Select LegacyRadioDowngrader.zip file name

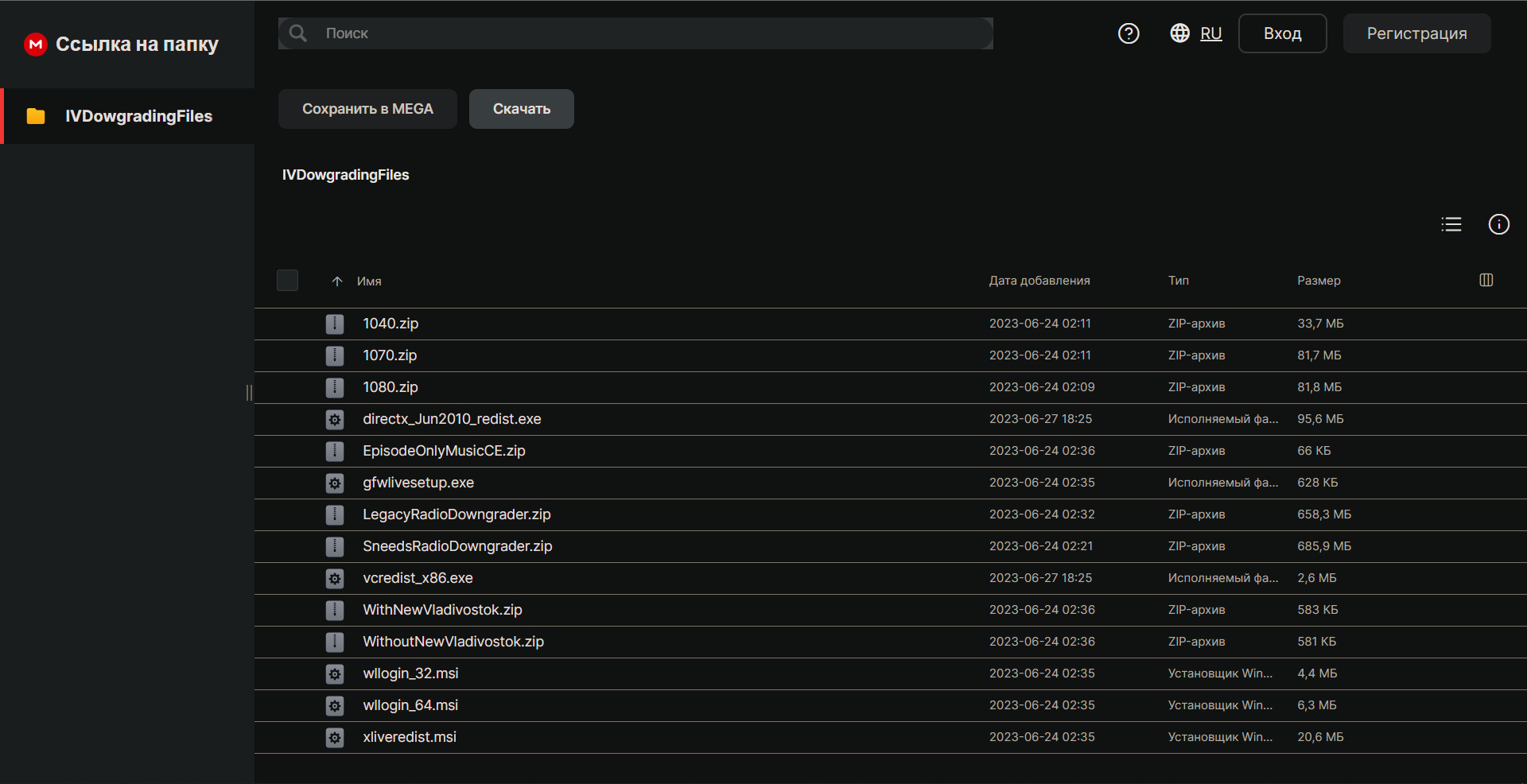[457, 514]
